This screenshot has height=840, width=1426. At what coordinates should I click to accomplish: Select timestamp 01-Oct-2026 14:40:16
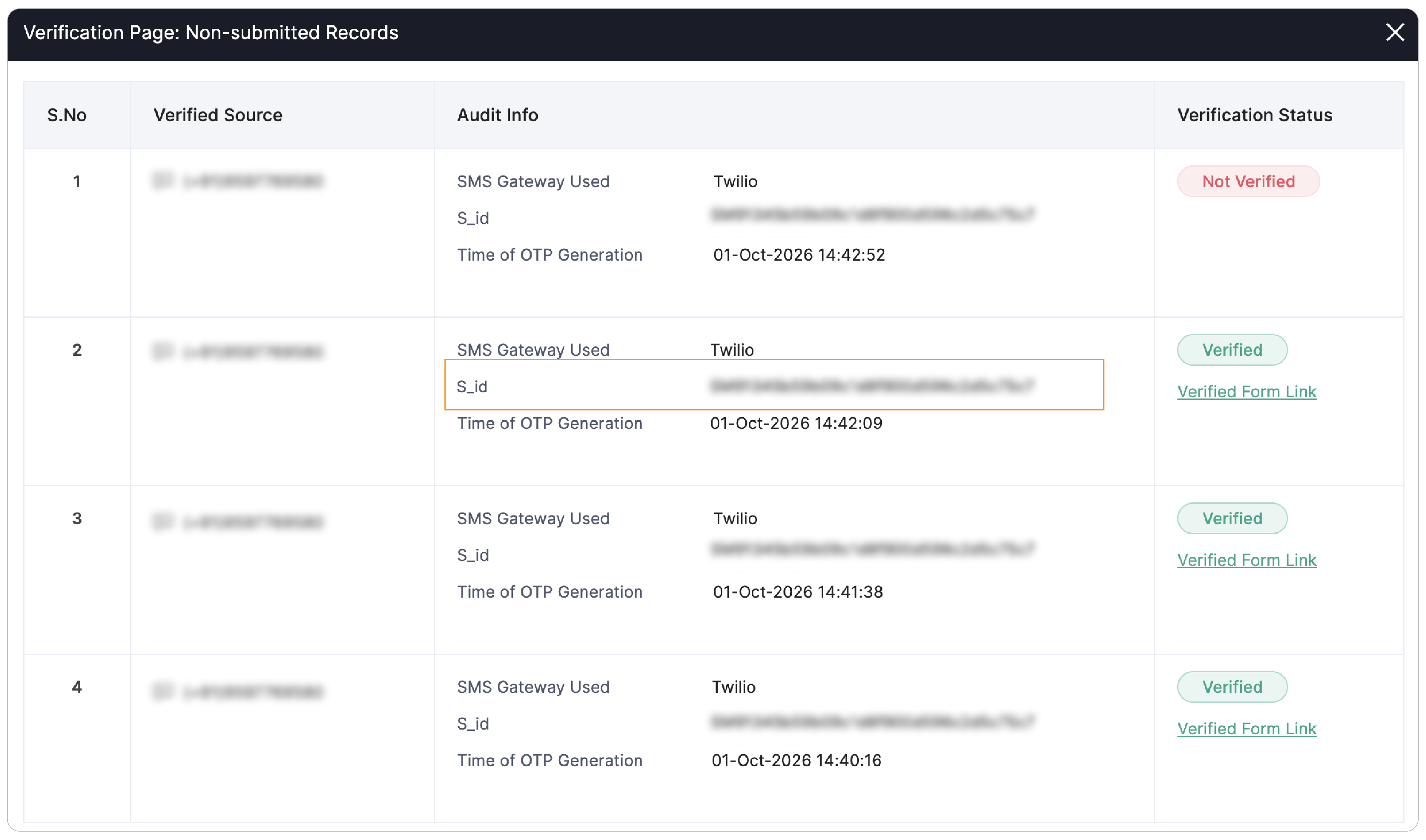pos(796,761)
